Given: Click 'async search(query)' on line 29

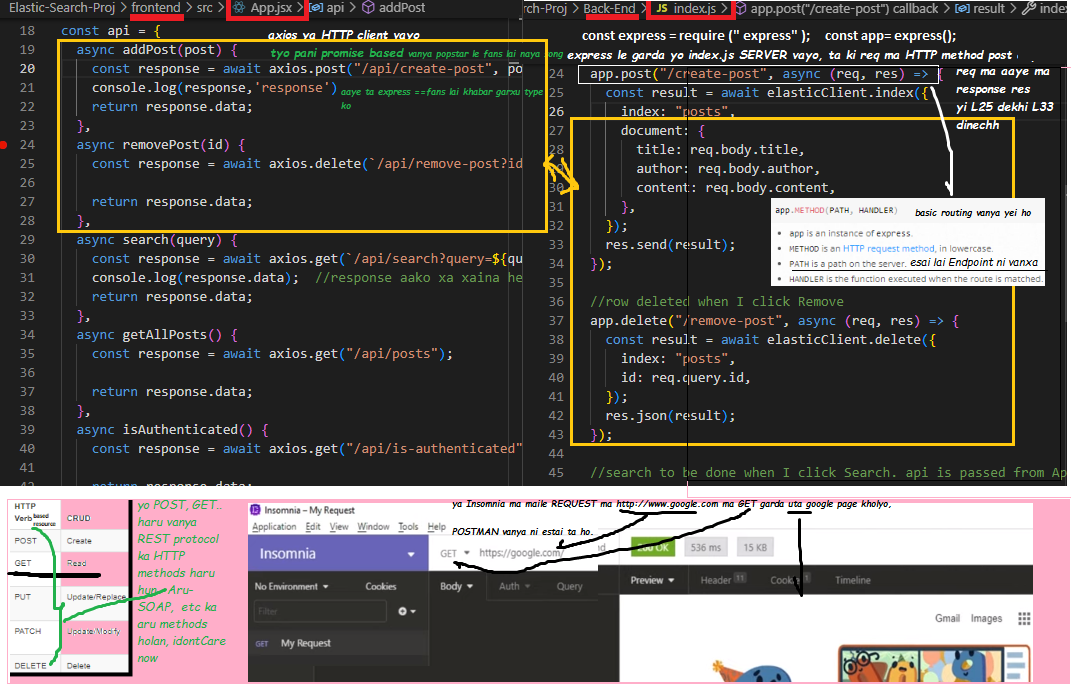Looking at the screenshot, I should coord(157,240).
